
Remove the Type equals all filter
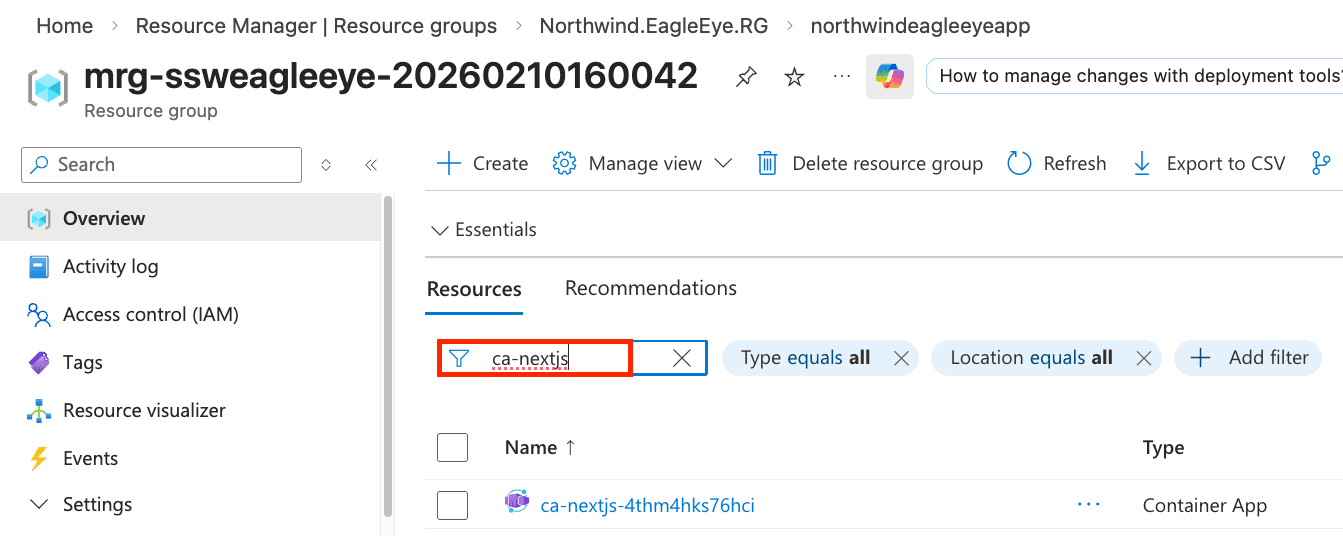click(x=901, y=358)
